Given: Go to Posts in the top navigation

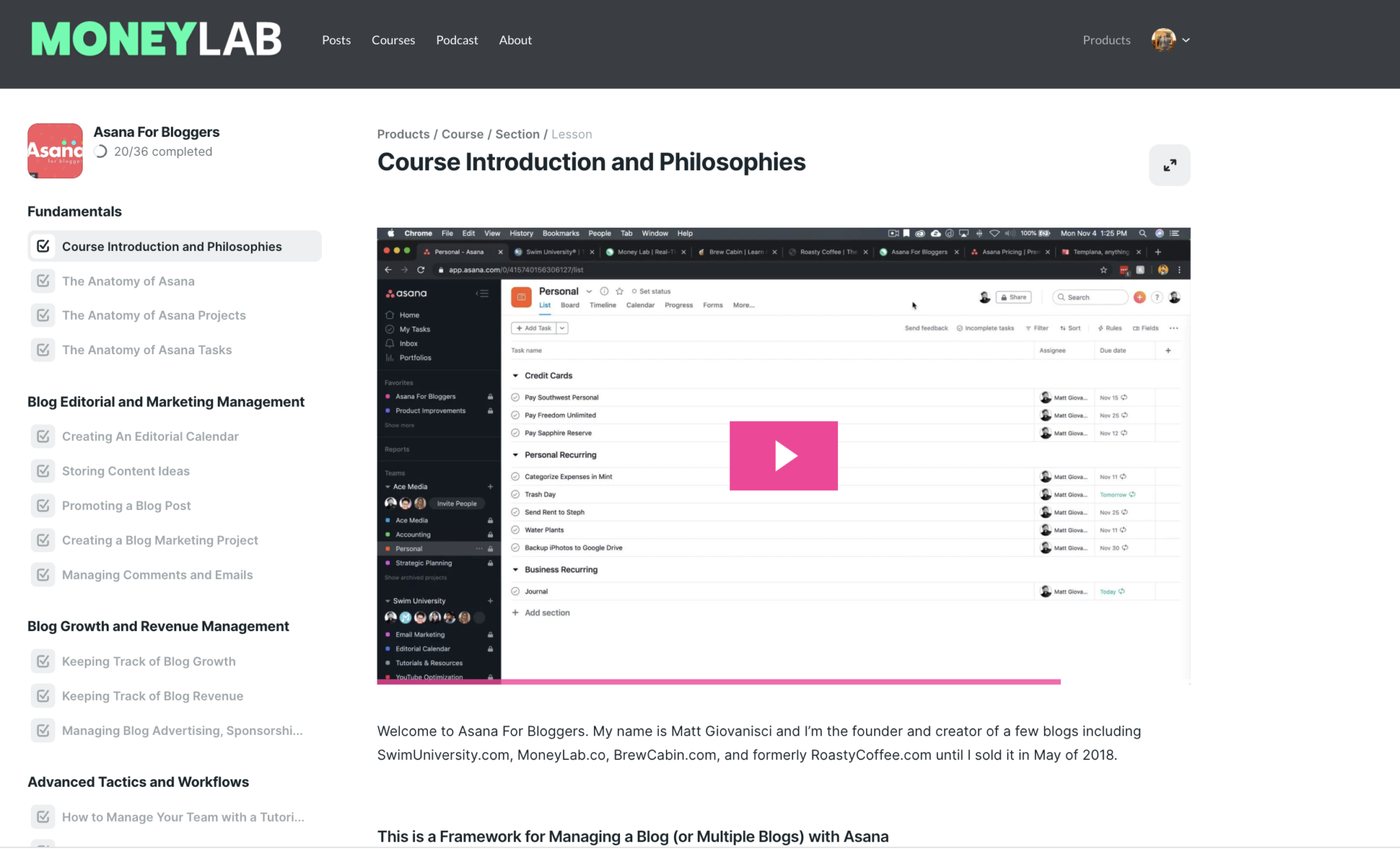Looking at the screenshot, I should pyautogui.click(x=336, y=40).
